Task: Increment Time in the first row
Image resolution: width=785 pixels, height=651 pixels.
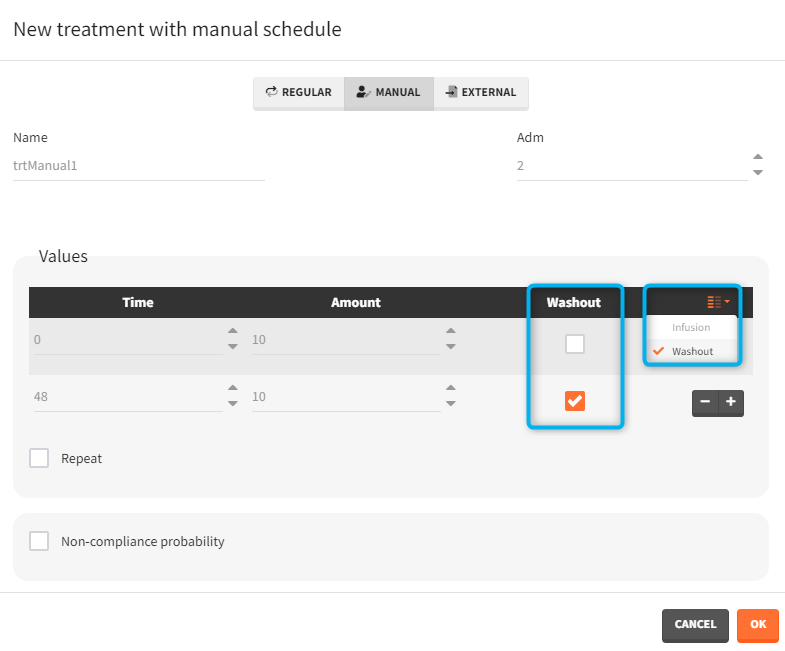Action: (x=233, y=332)
